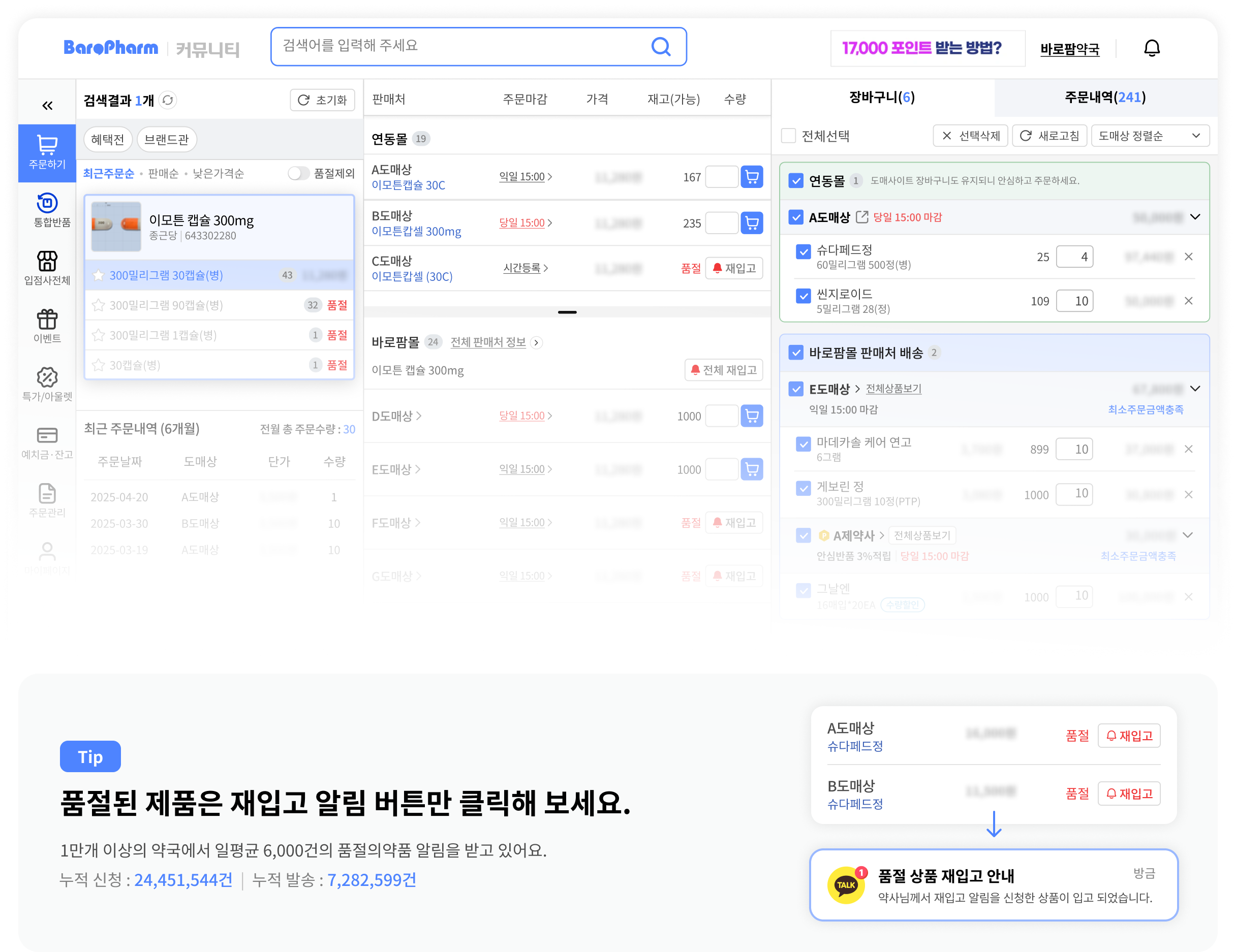This screenshot has width=1235, height=952.
Task: Refresh search results icon next to 검색결과
Action: click(x=168, y=100)
